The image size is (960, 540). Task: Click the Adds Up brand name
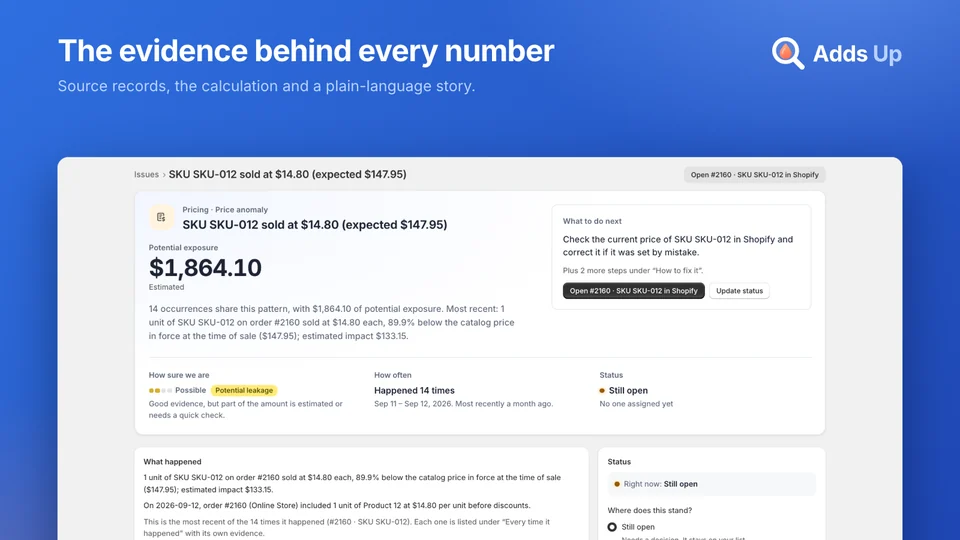[x=857, y=54]
